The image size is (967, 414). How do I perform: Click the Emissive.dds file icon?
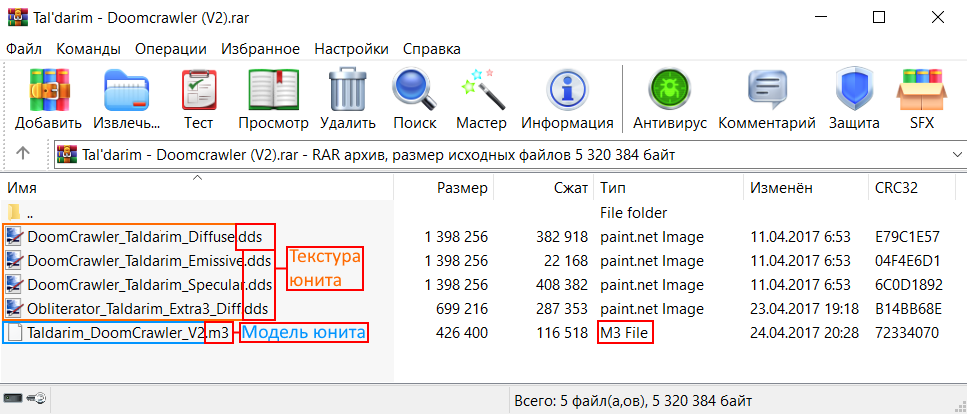point(14,261)
